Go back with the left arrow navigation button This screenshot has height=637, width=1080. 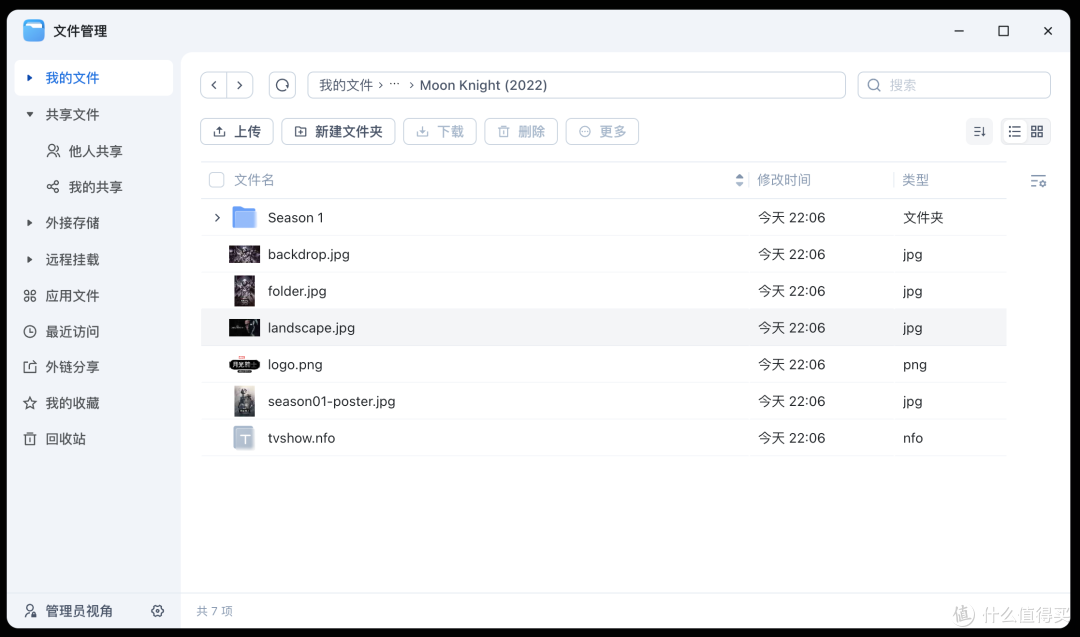[214, 85]
